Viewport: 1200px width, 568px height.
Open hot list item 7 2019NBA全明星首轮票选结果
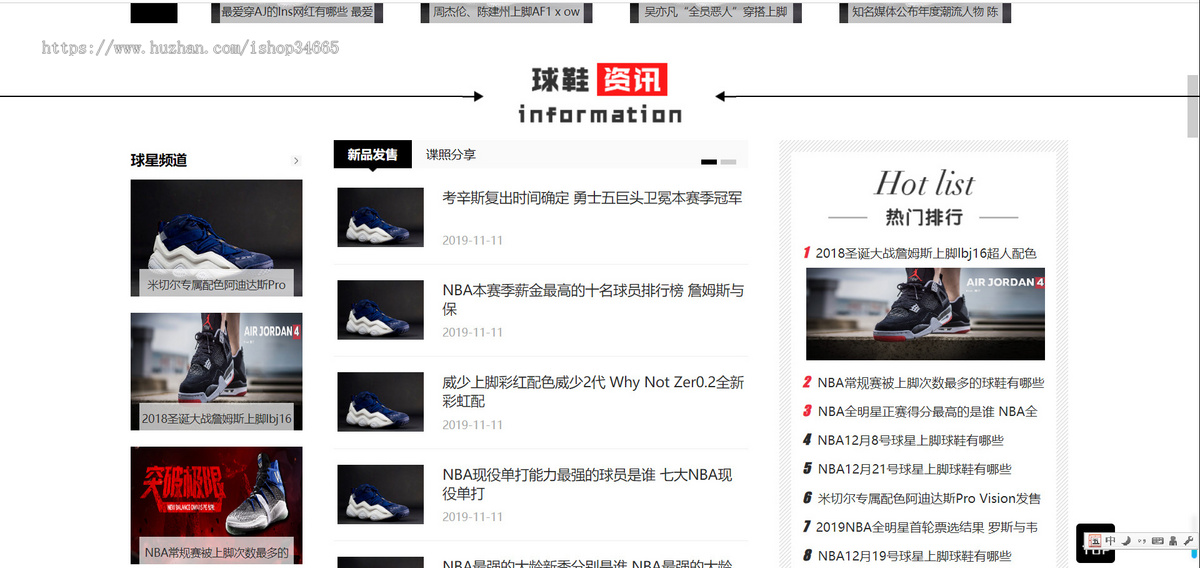pos(926,527)
